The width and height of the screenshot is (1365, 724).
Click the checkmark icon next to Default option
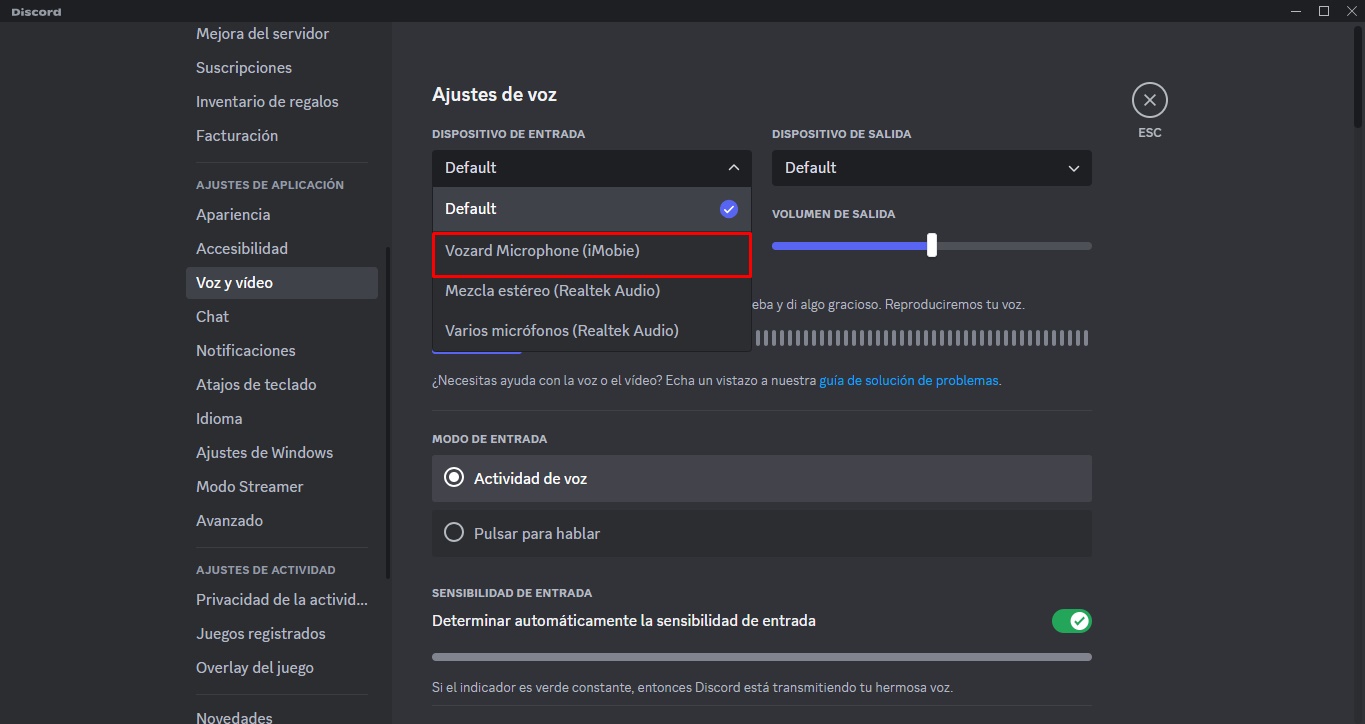point(729,209)
